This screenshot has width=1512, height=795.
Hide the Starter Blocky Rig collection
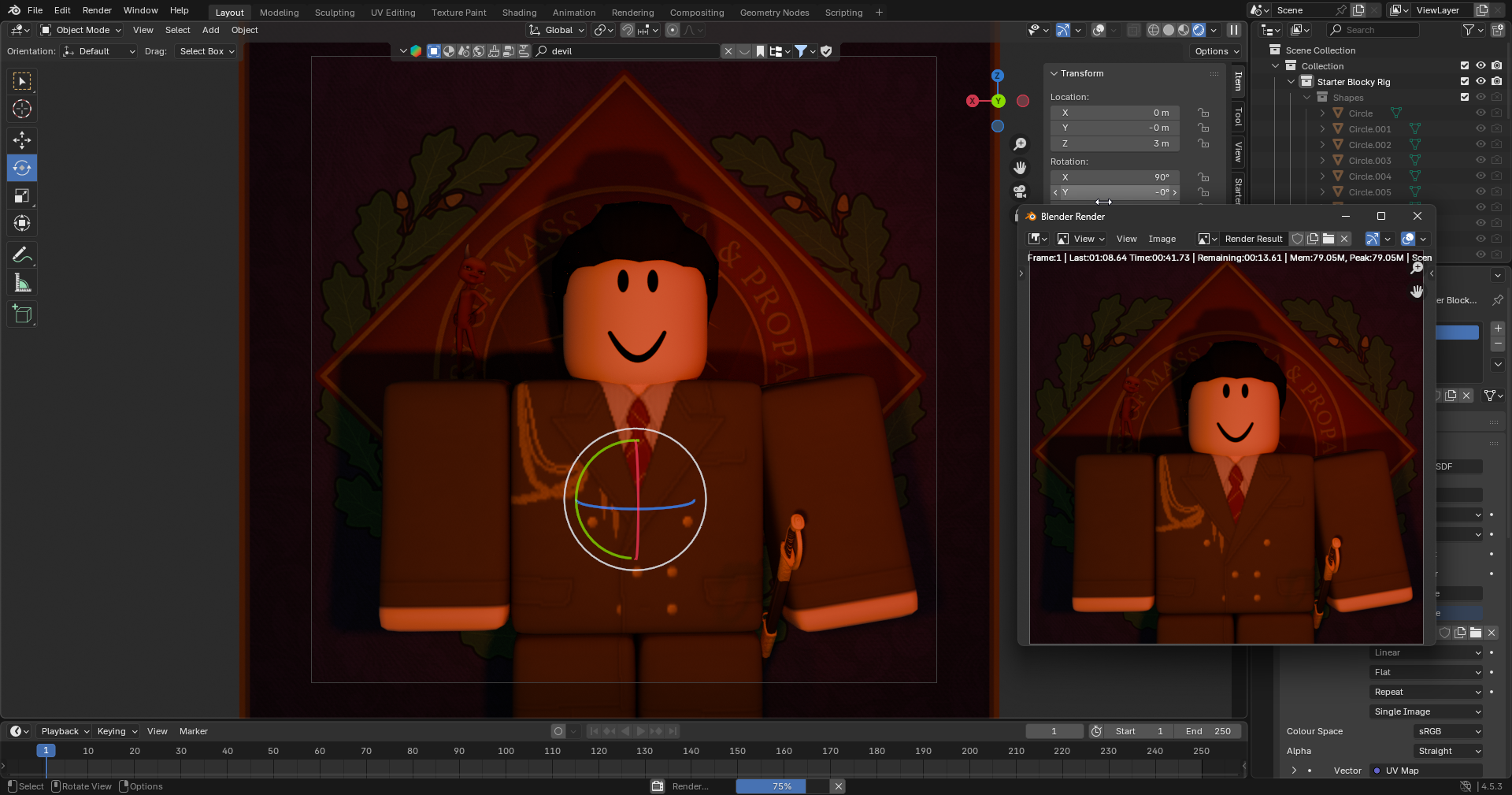[x=1480, y=81]
